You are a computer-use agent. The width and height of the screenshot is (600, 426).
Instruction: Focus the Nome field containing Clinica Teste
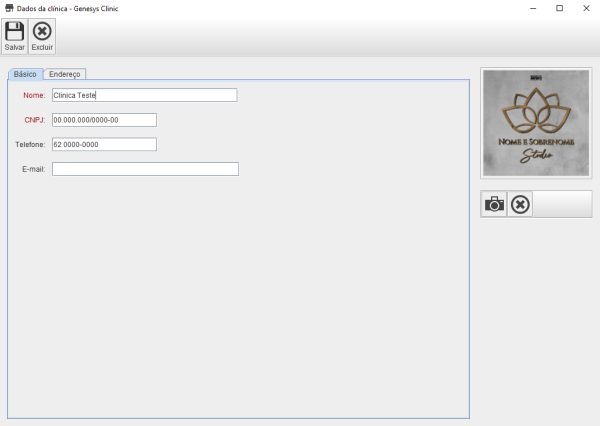[144, 95]
